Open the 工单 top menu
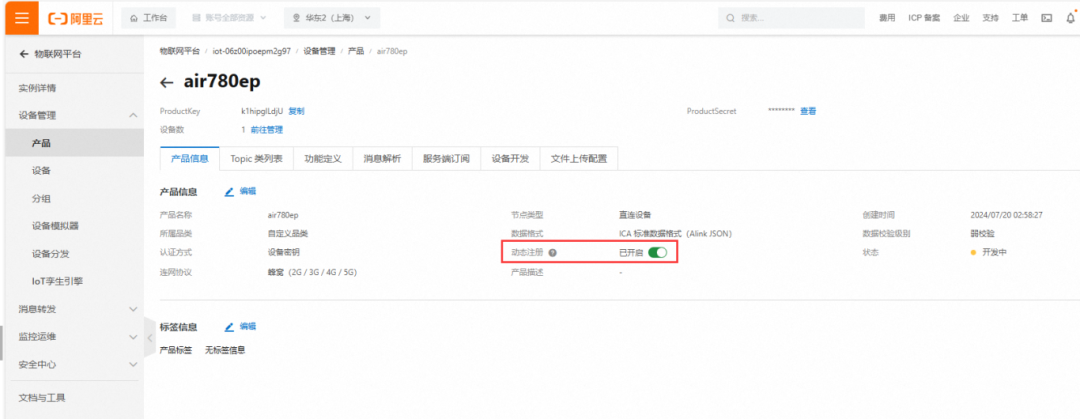 (x=1019, y=18)
